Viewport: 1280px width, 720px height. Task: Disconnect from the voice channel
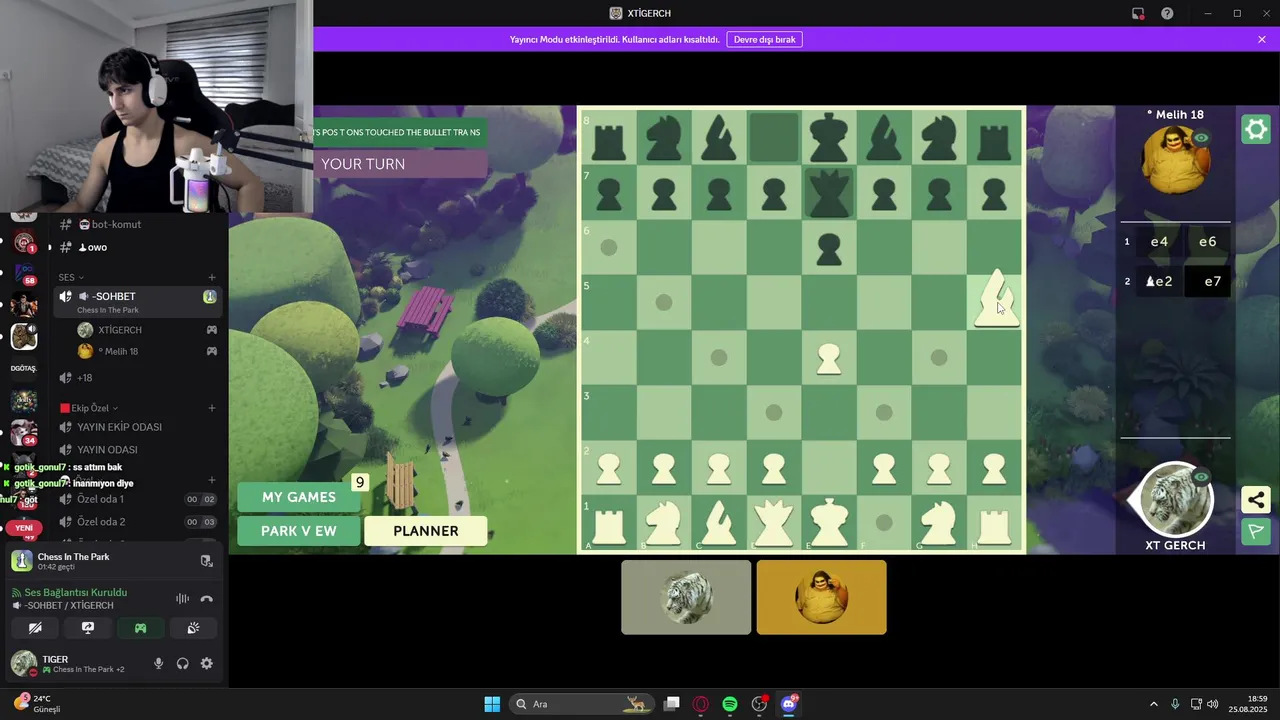pos(207,599)
